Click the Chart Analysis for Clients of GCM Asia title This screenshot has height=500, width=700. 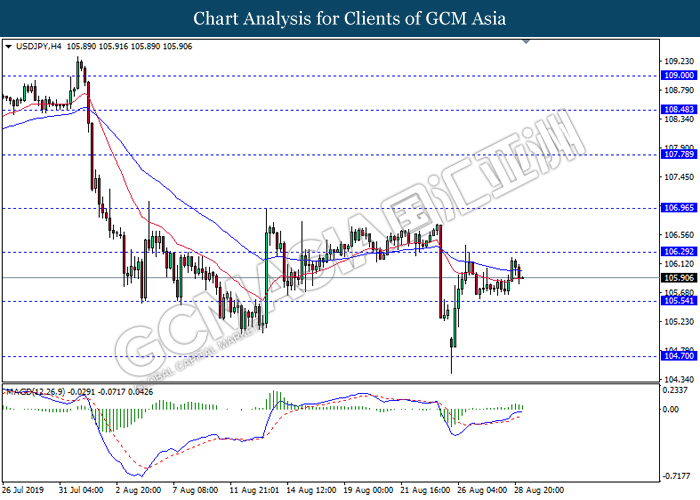click(350, 19)
